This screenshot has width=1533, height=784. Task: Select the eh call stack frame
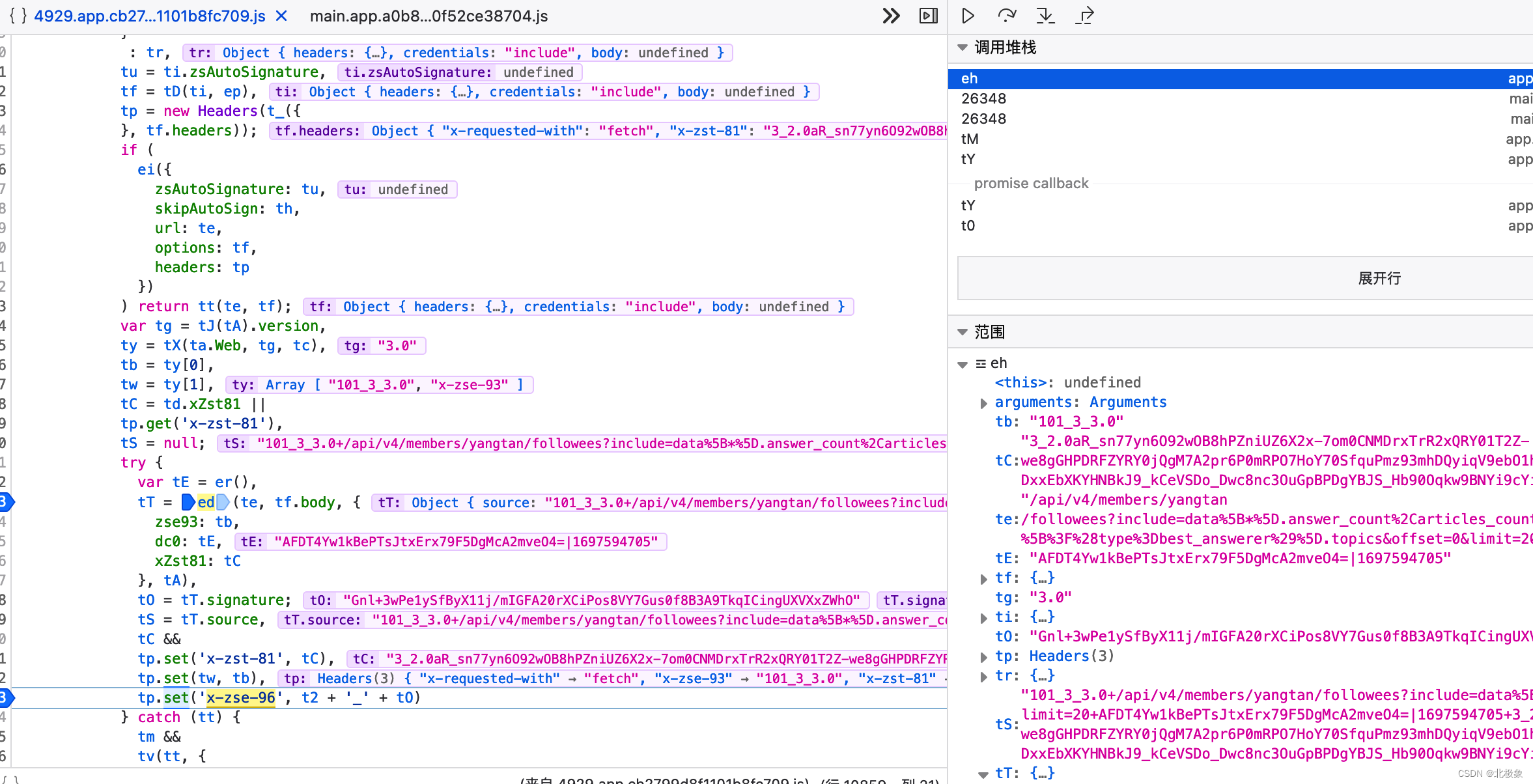coord(1241,79)
